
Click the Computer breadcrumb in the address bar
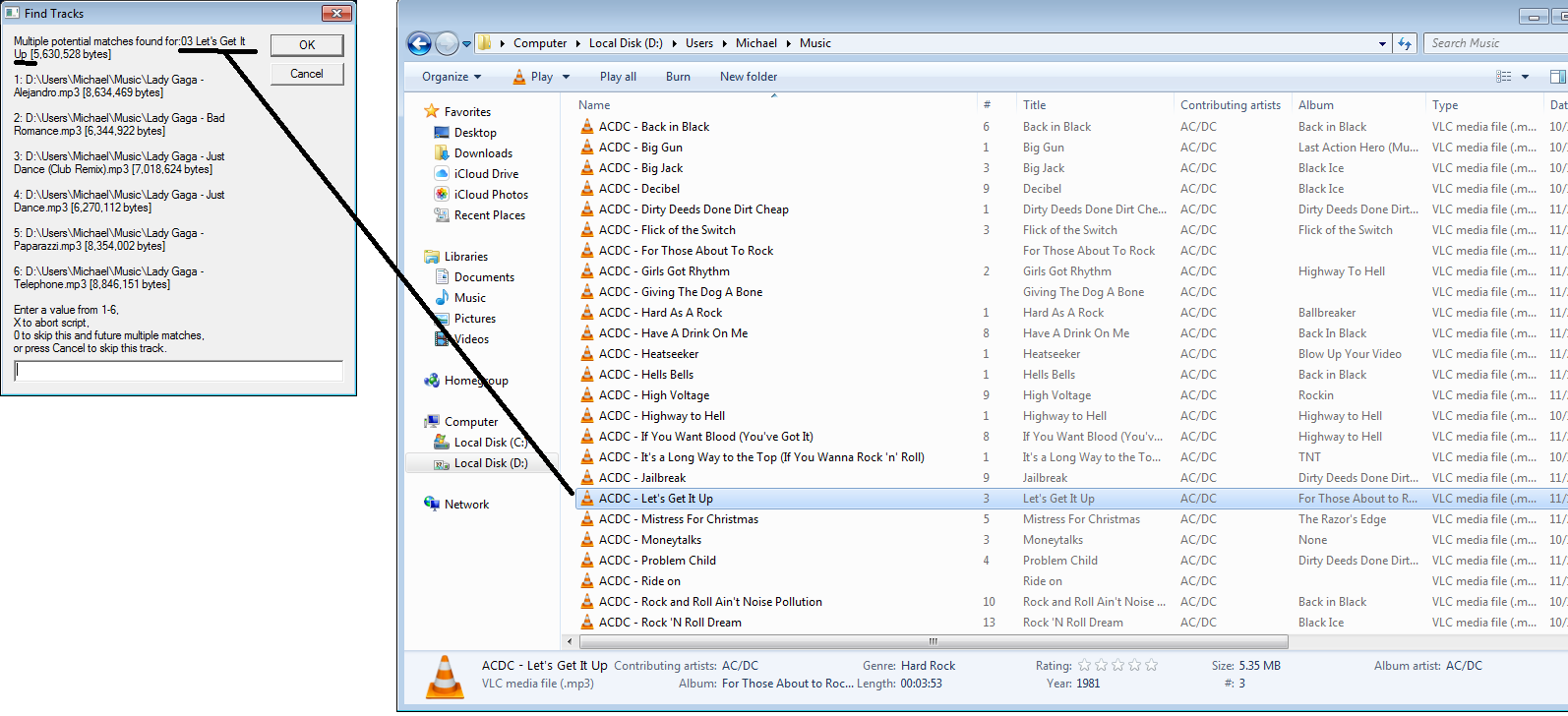tap(540, 43)
